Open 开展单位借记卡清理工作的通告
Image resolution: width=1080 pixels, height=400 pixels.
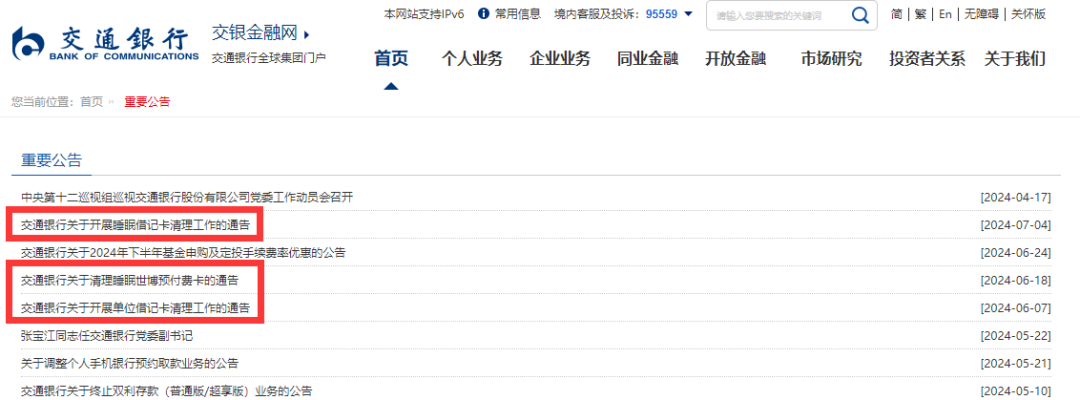pos(135,308)
